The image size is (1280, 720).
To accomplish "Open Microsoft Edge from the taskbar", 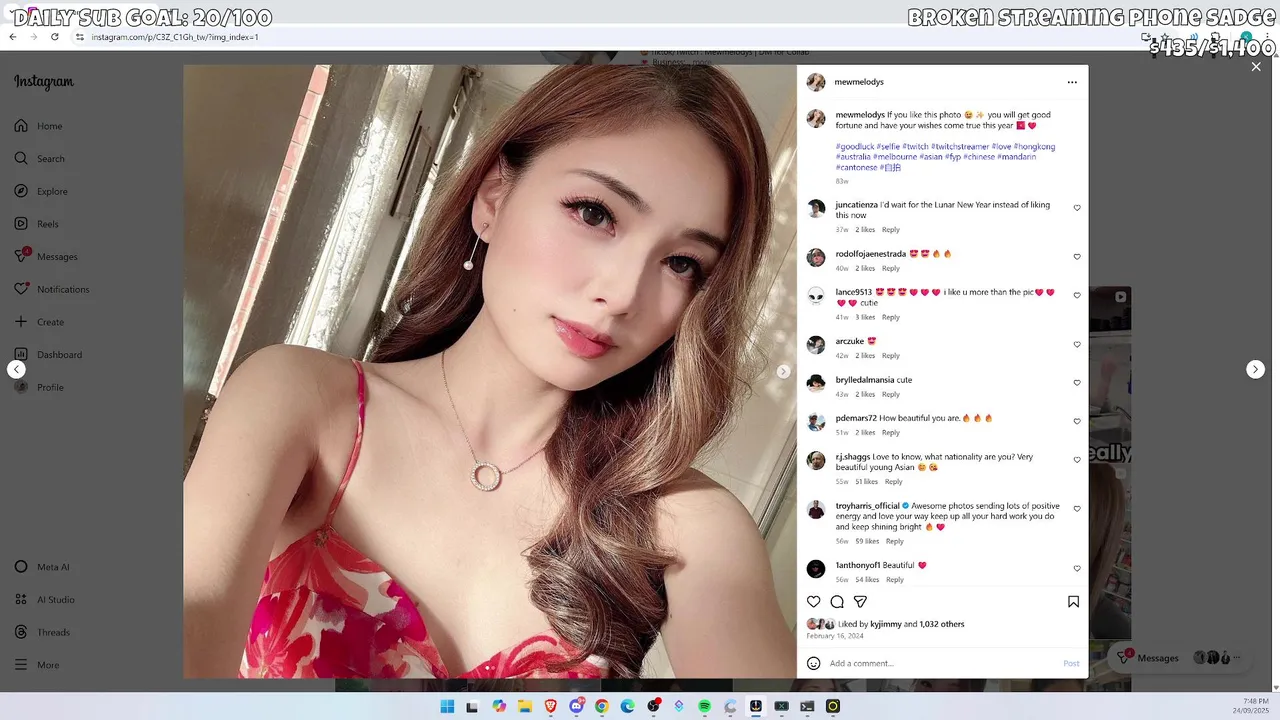I will click(627, 706).
